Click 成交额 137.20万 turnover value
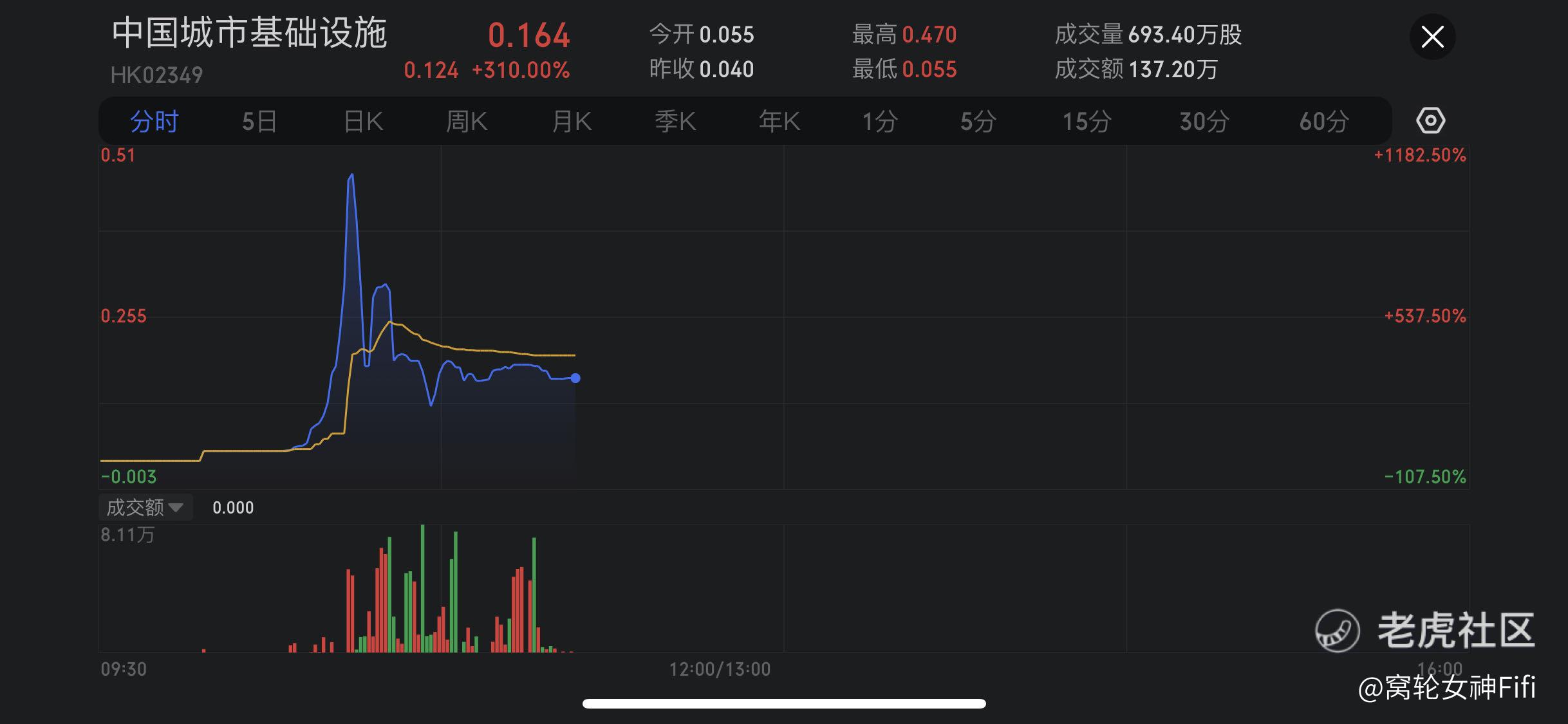 point(1136,70)
